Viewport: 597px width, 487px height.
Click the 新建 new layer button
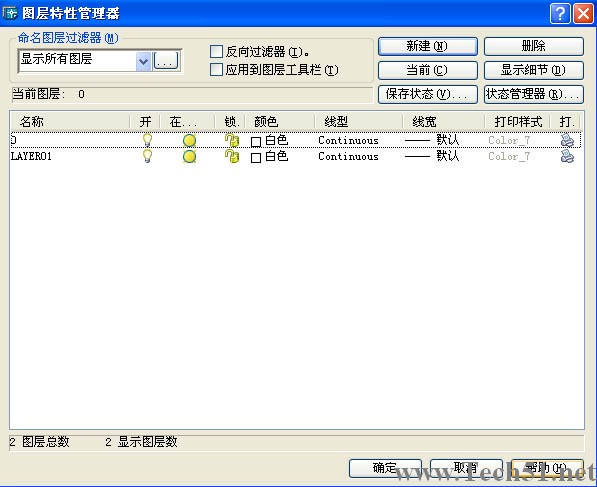tap(428, 46)
